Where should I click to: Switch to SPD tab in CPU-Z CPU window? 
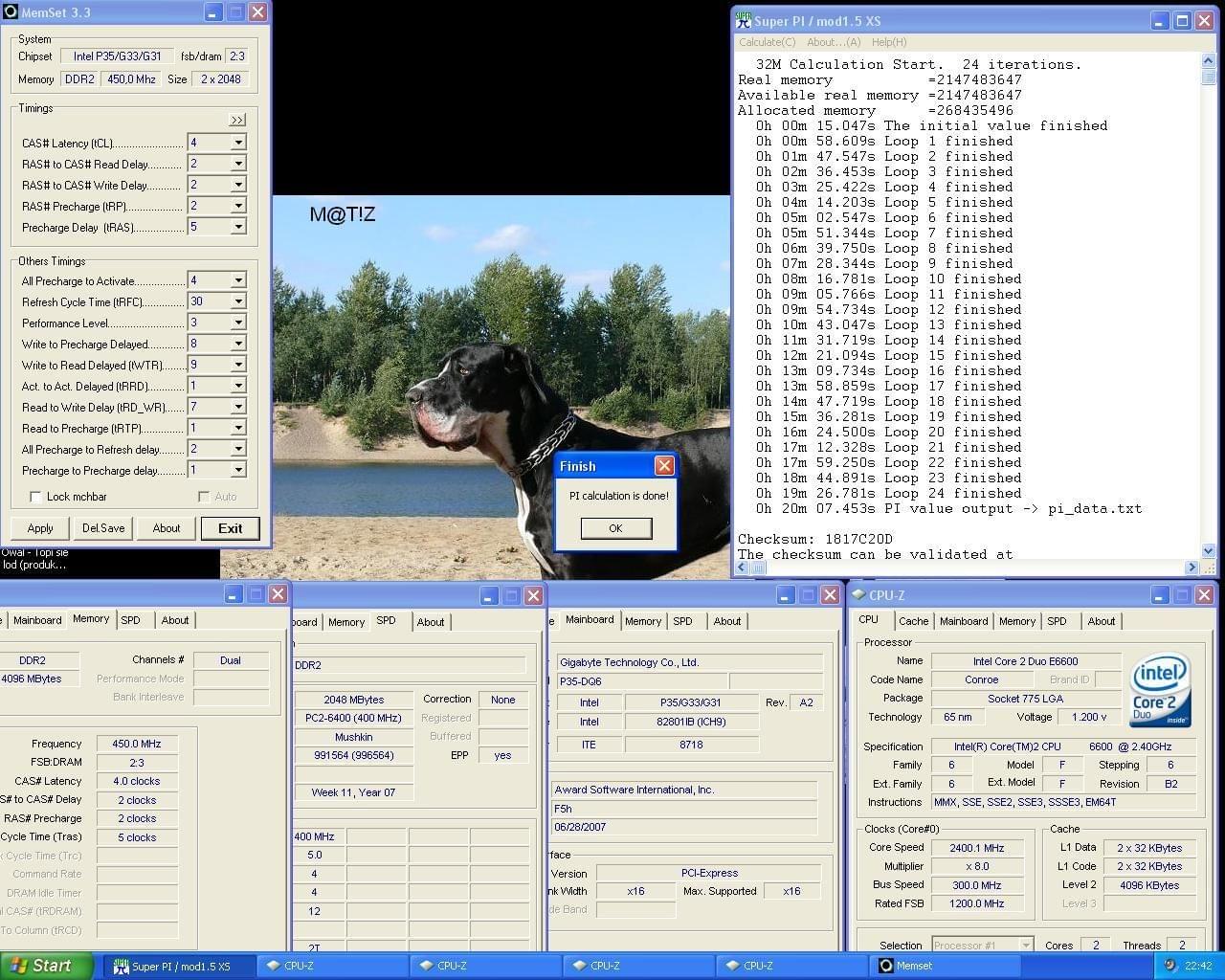pos(1058,621)
